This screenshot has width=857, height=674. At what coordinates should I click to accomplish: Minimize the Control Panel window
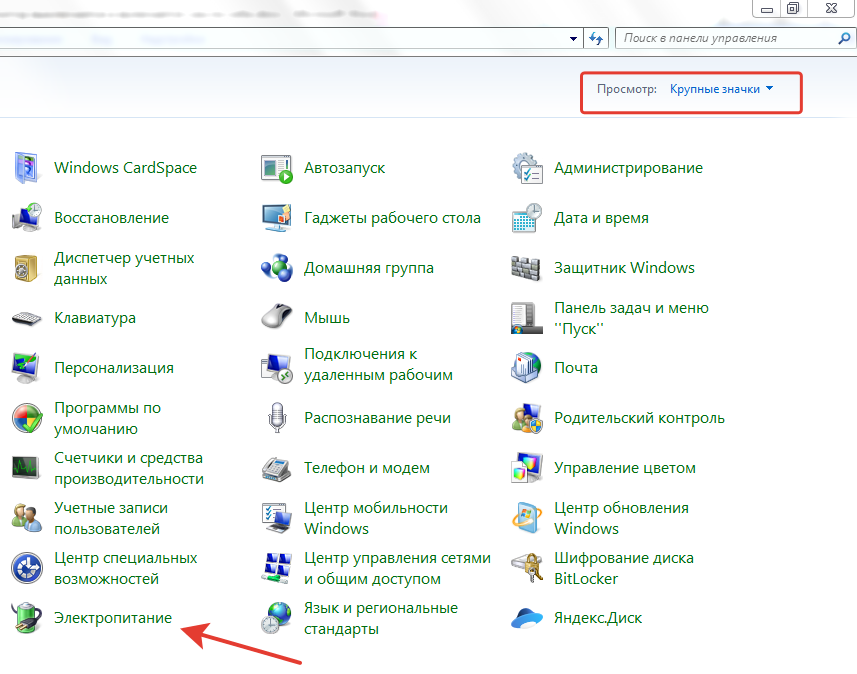766,9
